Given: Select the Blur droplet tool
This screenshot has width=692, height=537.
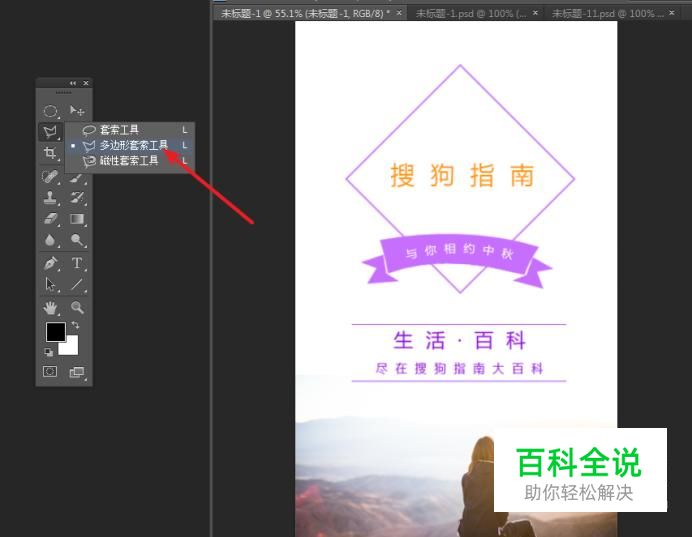Looking at the screenshot, I should [x=50, y=240].
